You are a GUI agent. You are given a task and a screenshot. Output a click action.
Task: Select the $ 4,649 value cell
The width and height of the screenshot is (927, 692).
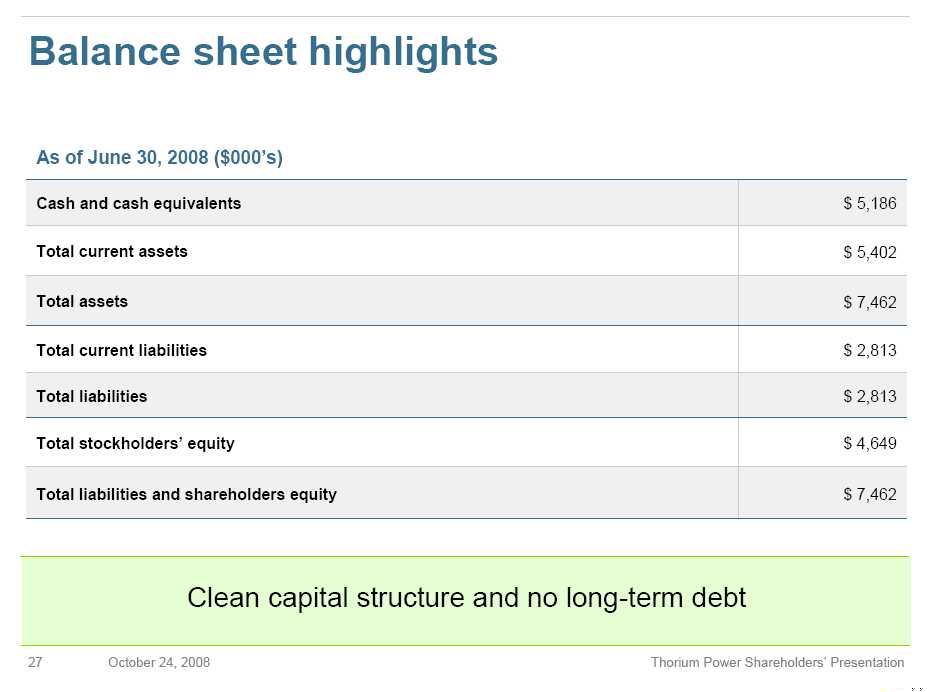(869, 444)
